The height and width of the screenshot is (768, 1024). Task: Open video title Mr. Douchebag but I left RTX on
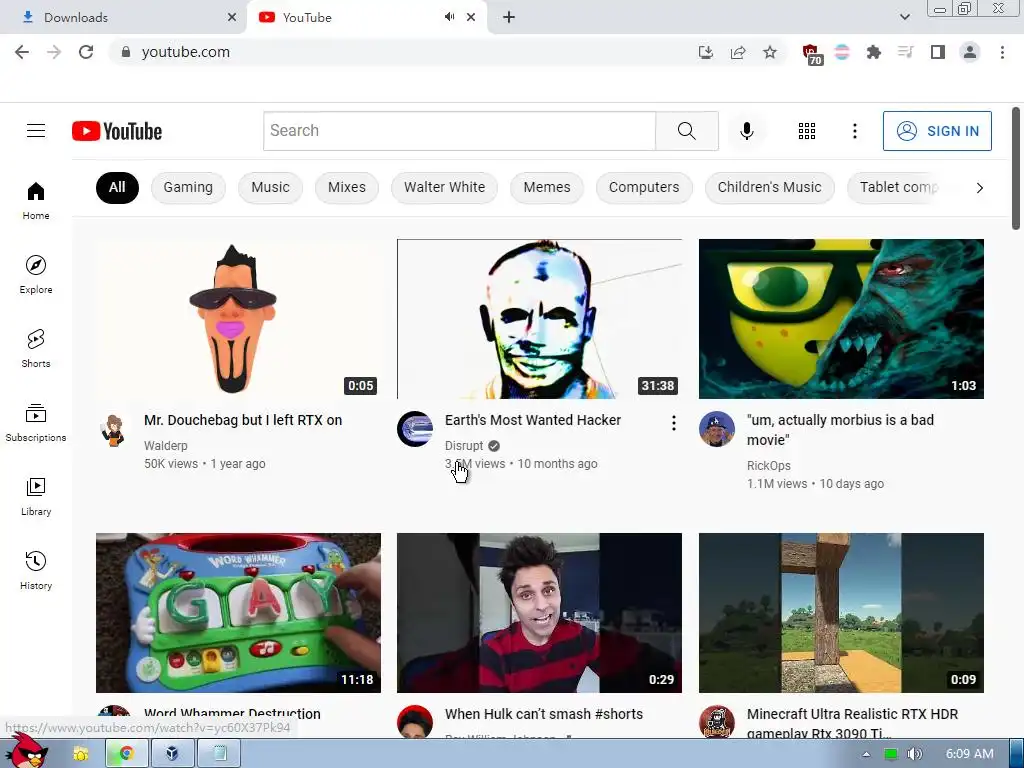point(243,420)
